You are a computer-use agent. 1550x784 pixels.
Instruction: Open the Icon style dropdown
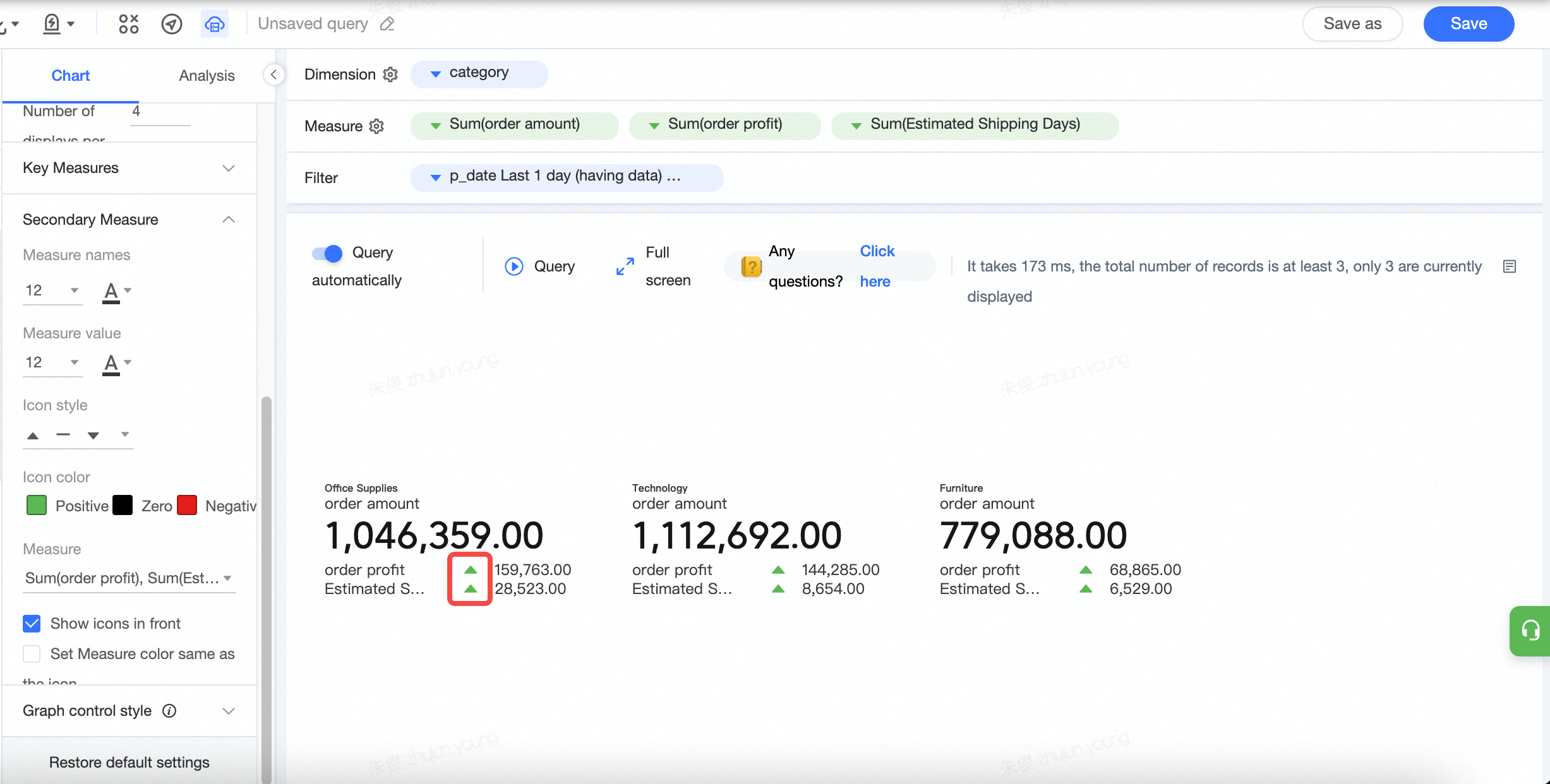[x=78, y=435]
